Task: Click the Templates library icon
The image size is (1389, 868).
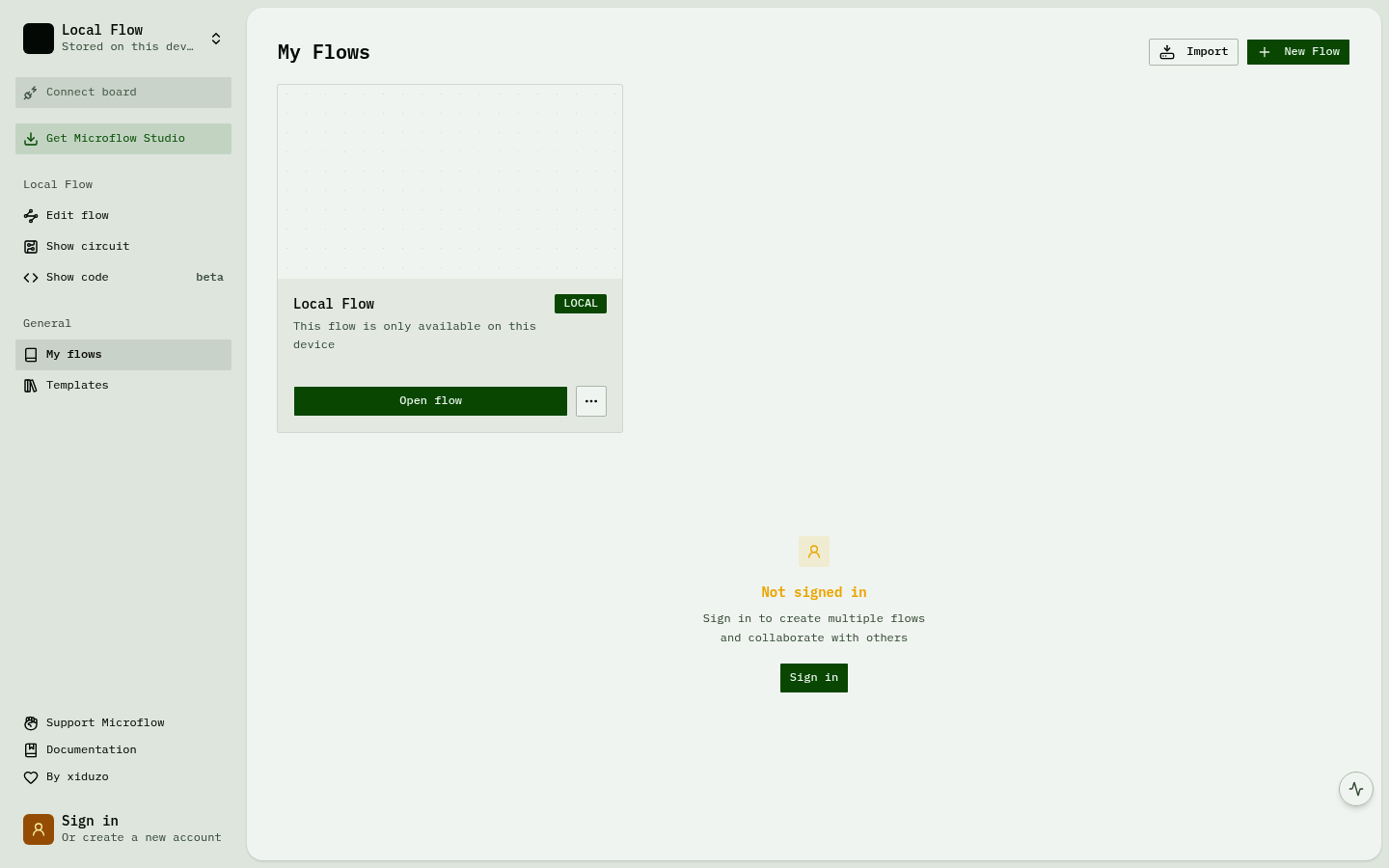Action: [x=31, y=386]
